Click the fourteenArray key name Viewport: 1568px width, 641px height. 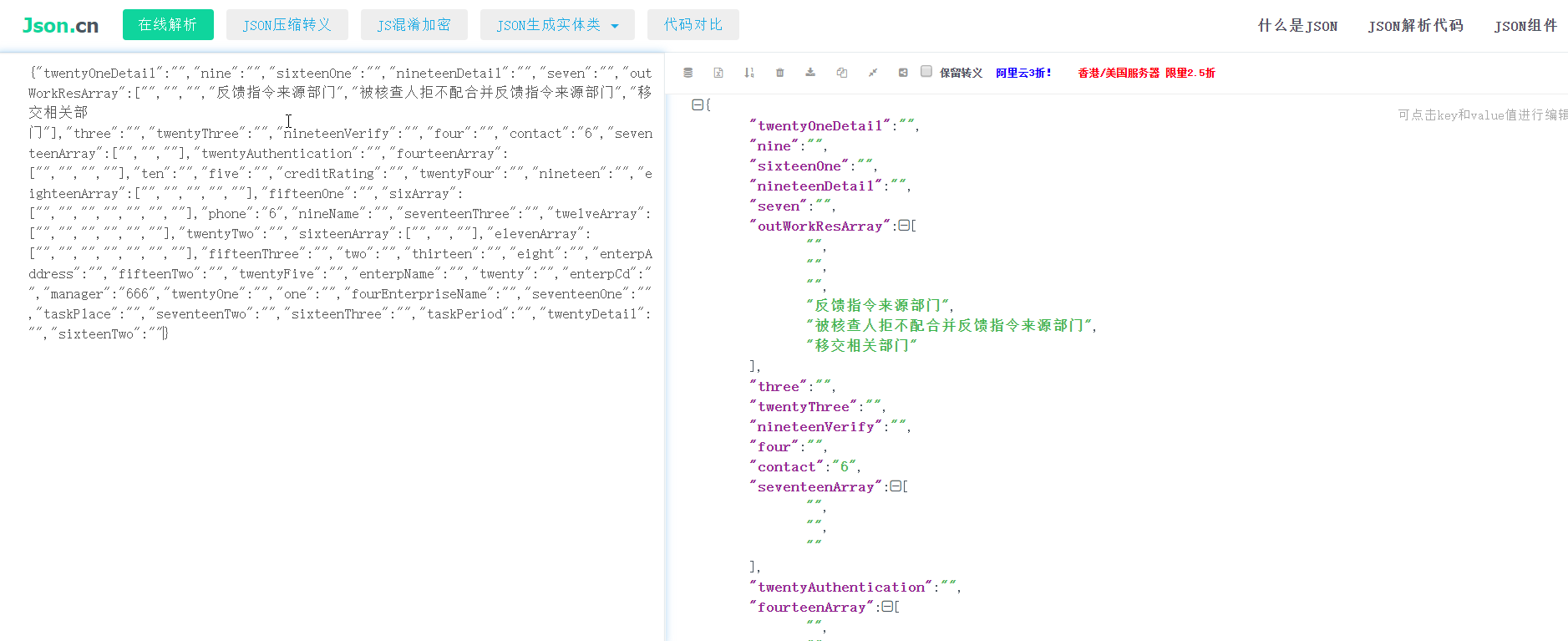811,607
